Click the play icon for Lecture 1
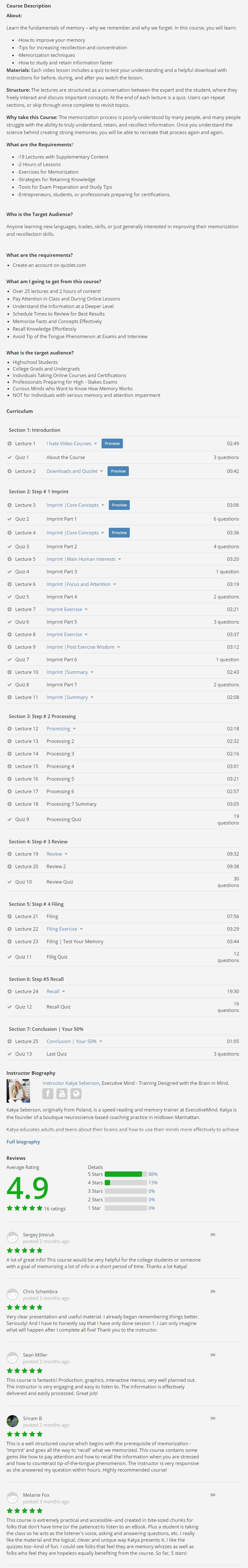The image size is (248, 1568). (x=10, y=444)
